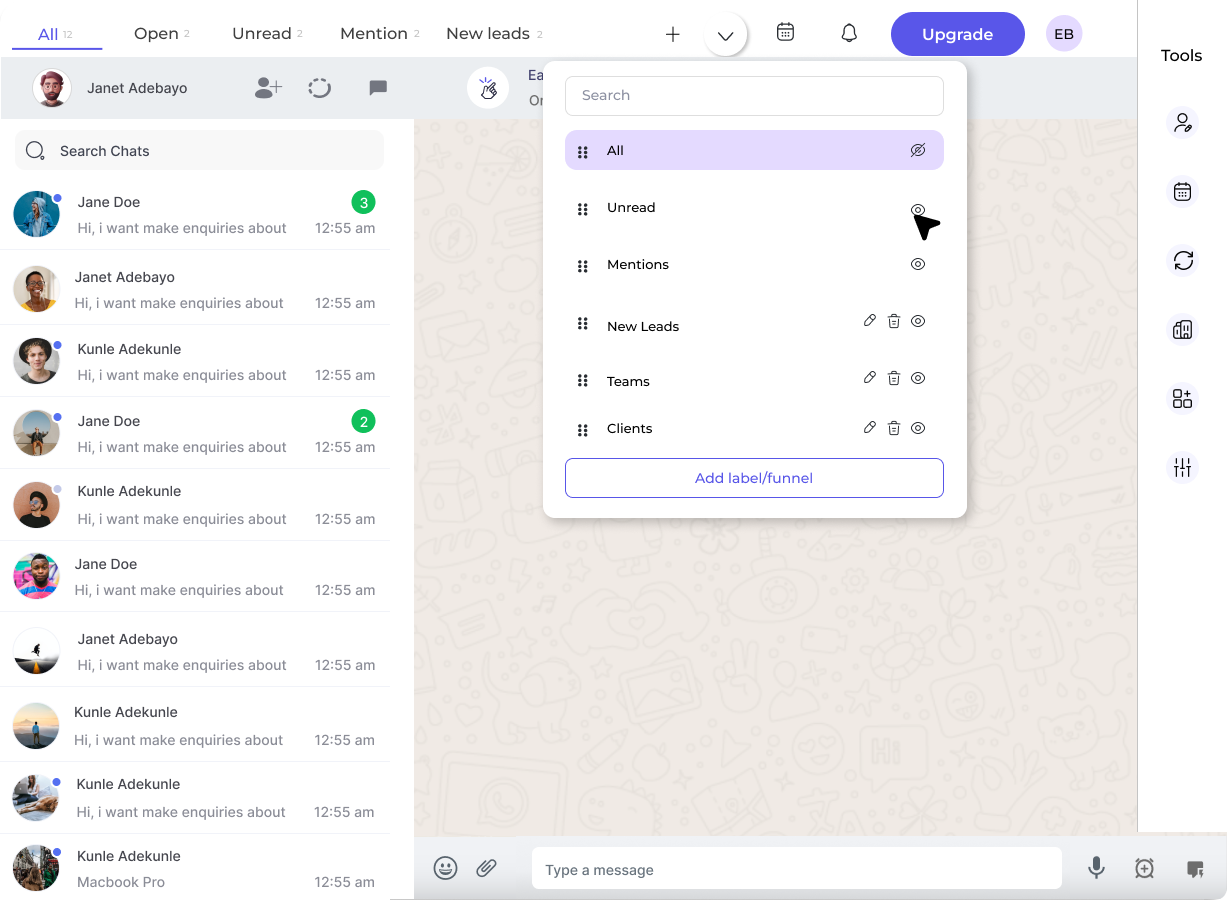Click the waving hand icon in chat header
Screen dimensions: 1227x900
click(487, 88)
